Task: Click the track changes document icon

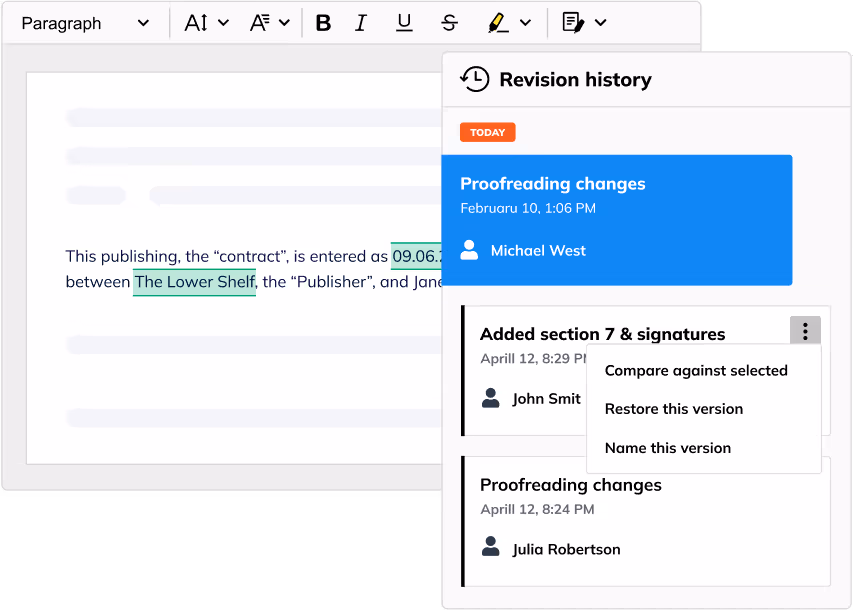Action: coord(573,23)
